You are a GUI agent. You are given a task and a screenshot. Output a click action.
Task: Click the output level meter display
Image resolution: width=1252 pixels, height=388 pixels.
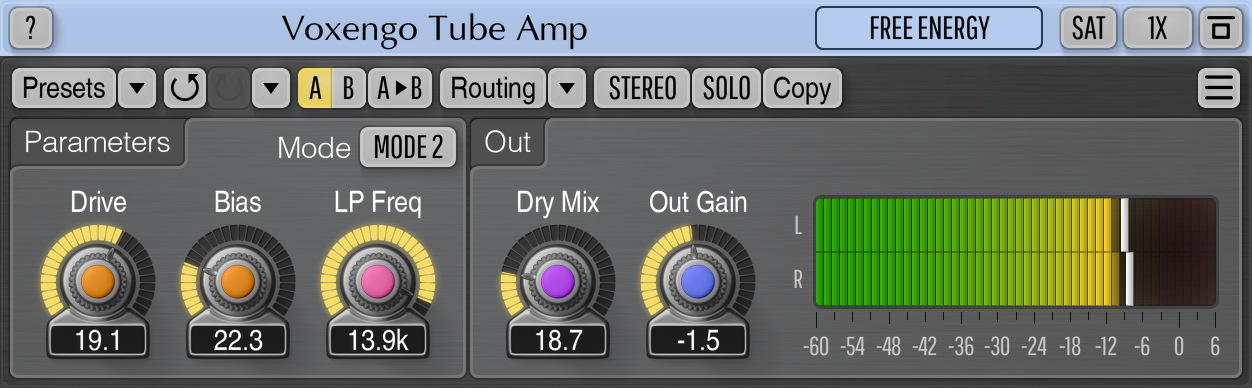pos(1015,252)
